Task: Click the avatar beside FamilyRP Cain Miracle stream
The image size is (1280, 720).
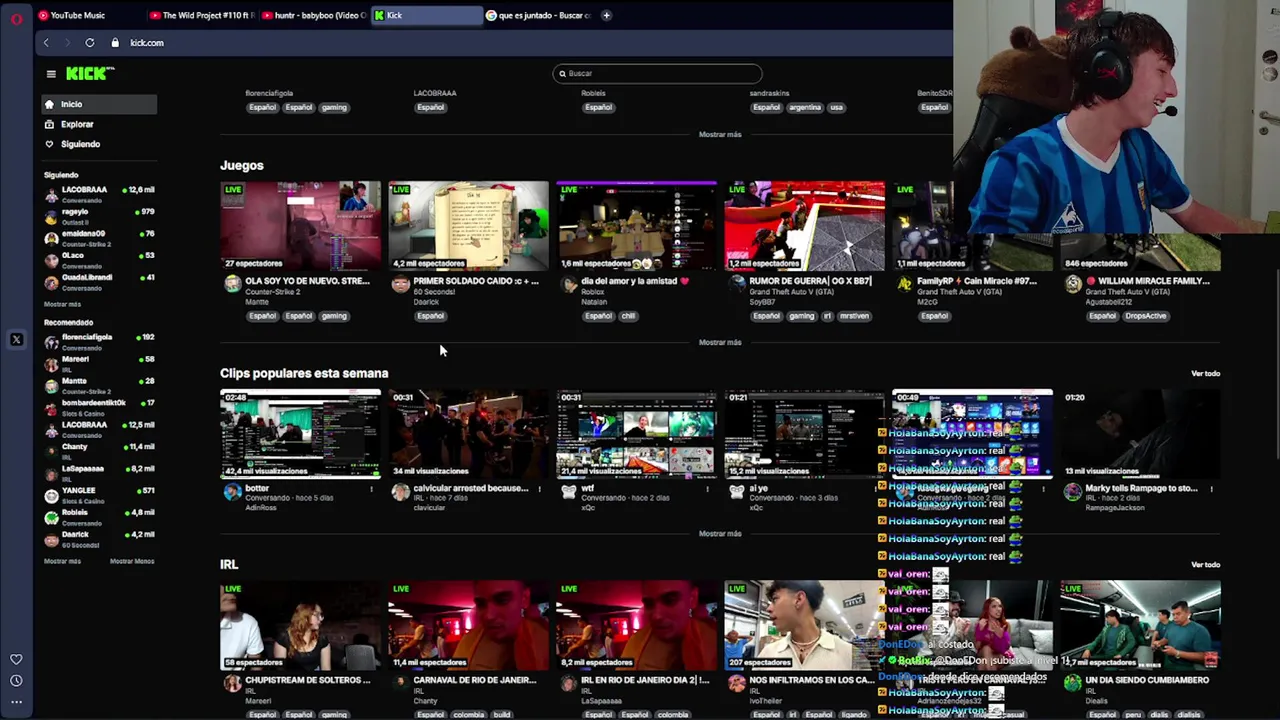Action: 905,284
